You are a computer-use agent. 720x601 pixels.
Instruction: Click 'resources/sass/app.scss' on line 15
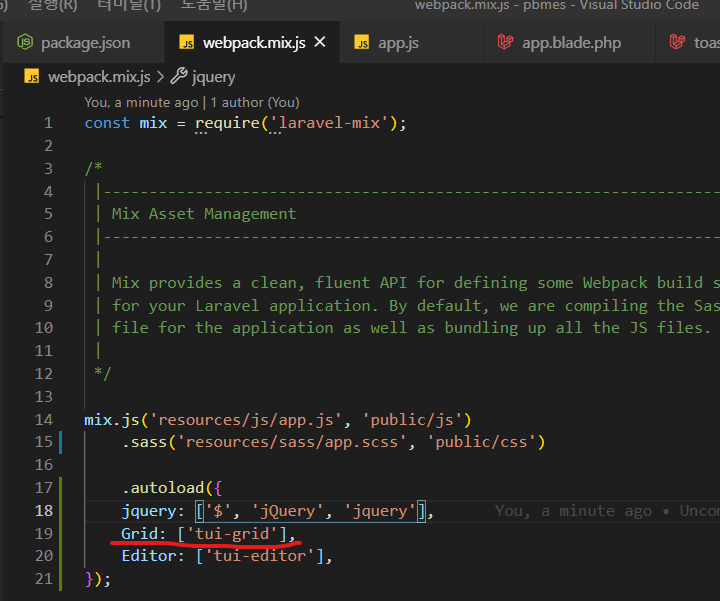(292, 442)
